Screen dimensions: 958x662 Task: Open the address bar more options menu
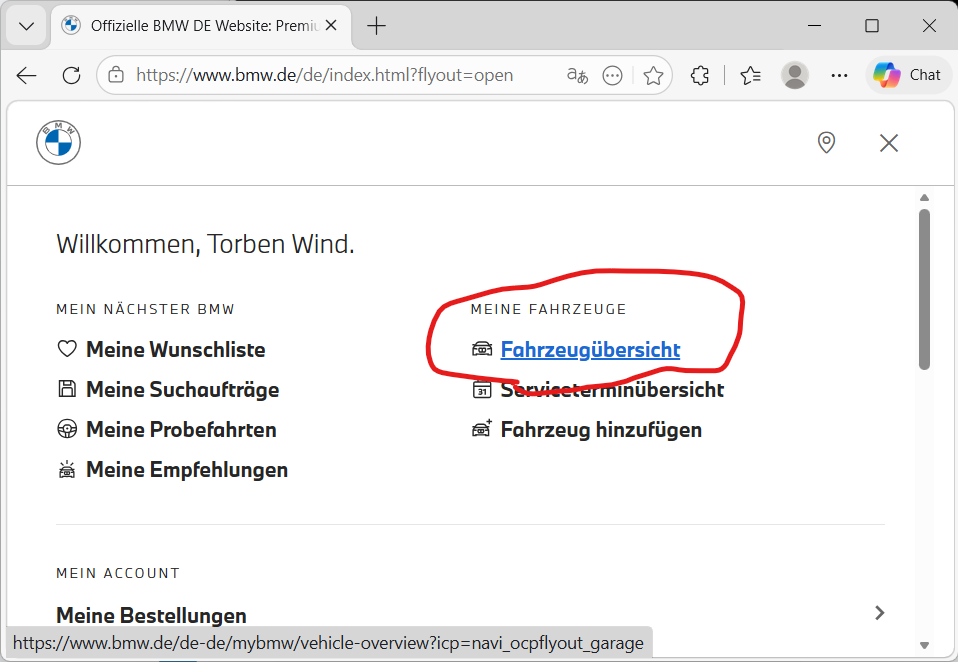point(612,74)
